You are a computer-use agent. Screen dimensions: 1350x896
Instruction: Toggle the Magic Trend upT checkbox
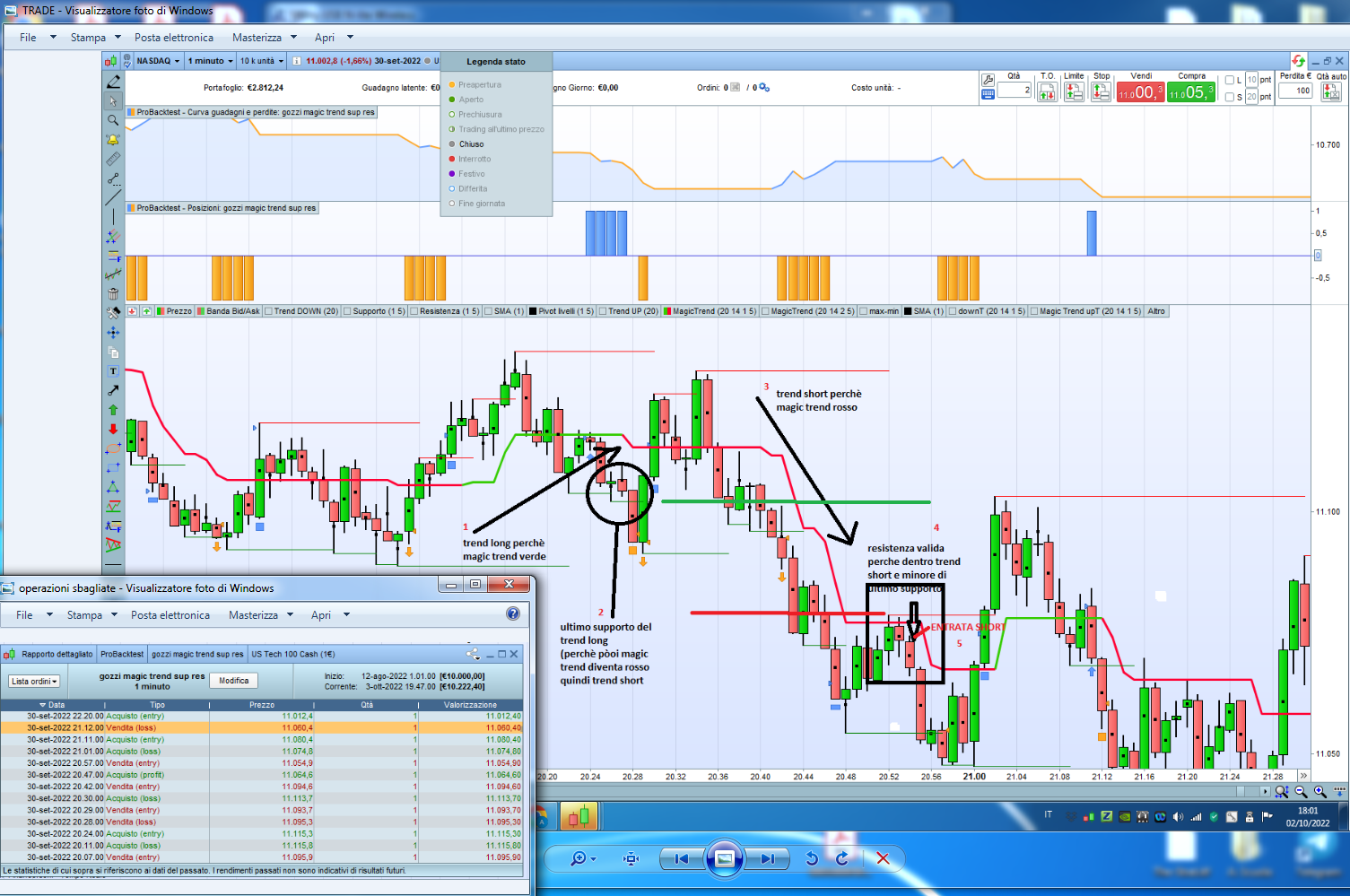(1034, 311)
